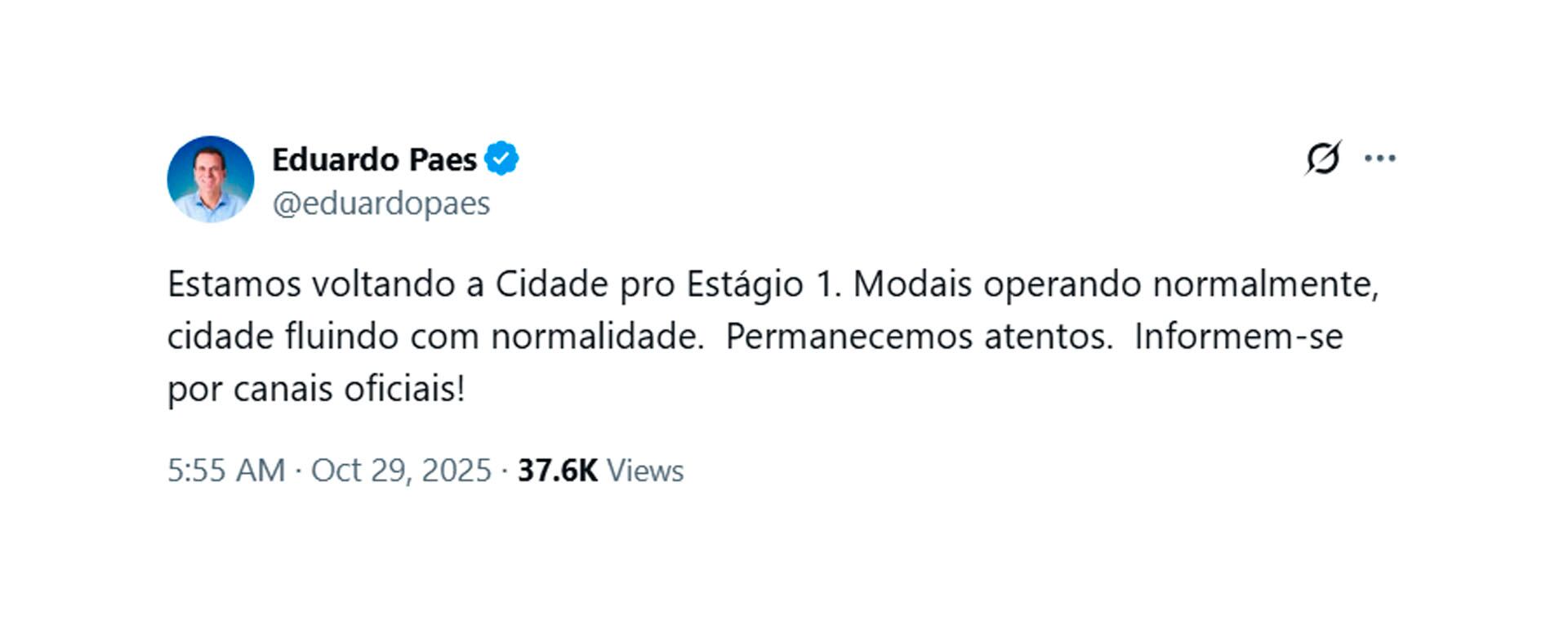Screen dimensions: 1568x643
Task: Open the @eduardopaes profile link
Action: 381,204
